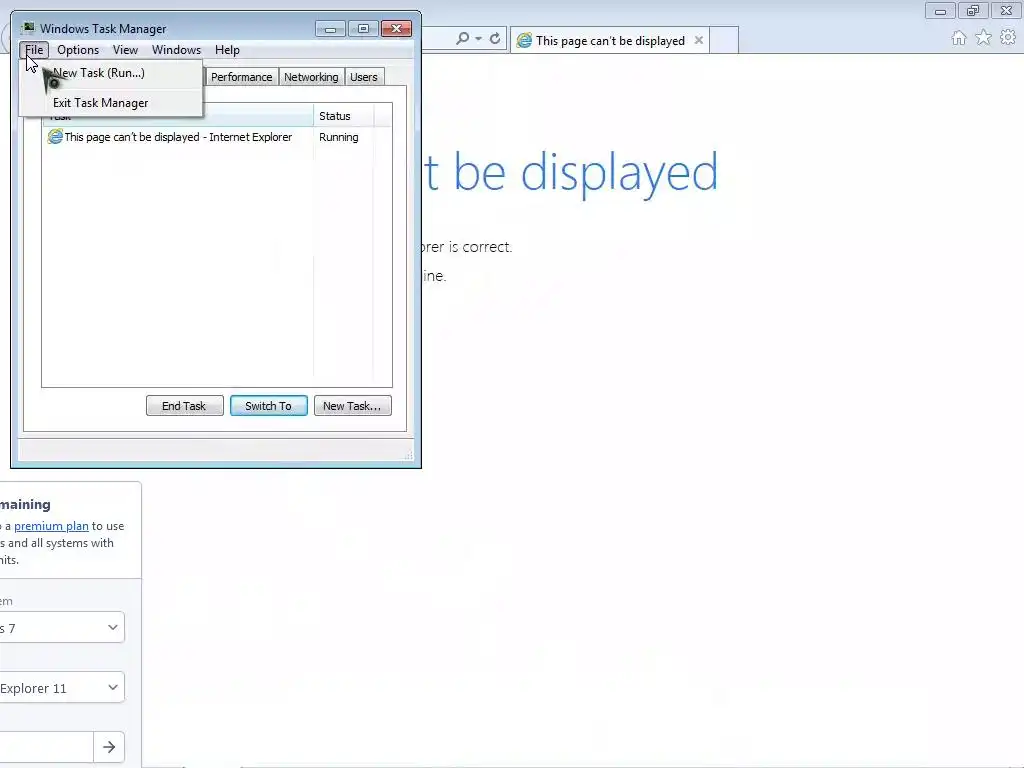Image resolution: width=1024 pixels, height=768 pixels.
Task: Open a new blank tab in Internet Explorer
Action: [x=724, y=40]
